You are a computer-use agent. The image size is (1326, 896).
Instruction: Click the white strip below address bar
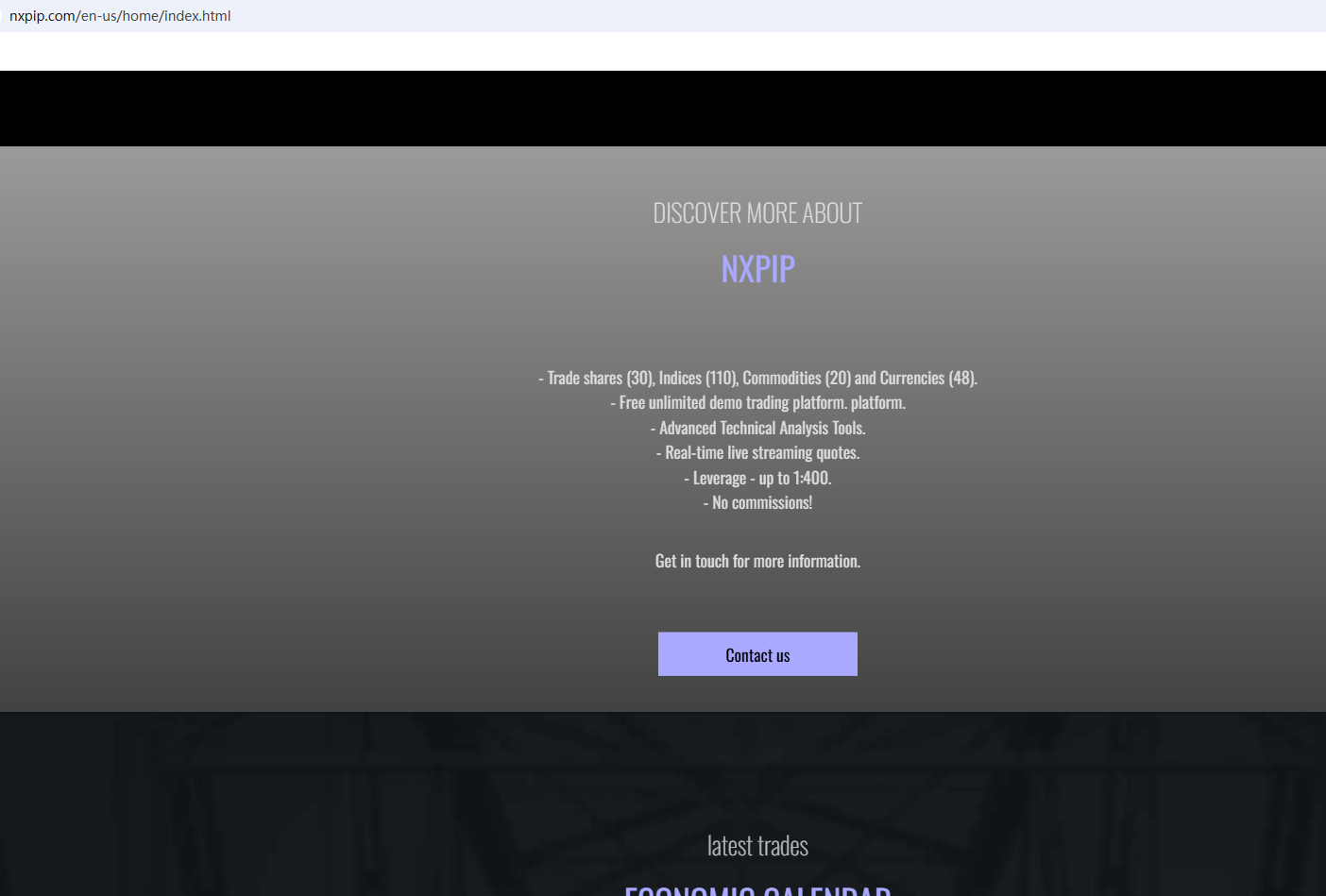[663, 51]
